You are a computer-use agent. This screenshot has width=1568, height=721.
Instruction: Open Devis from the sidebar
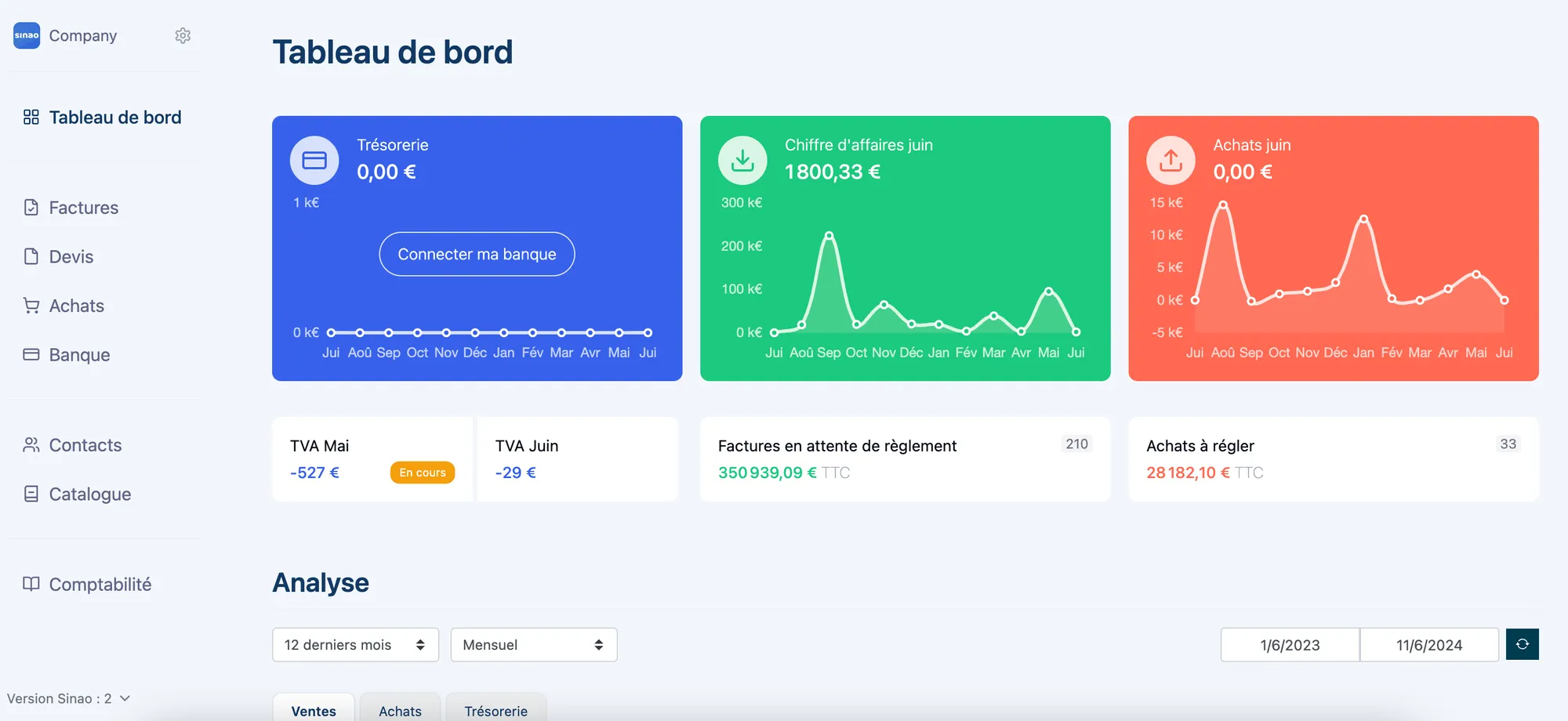[x=71, y=257]
